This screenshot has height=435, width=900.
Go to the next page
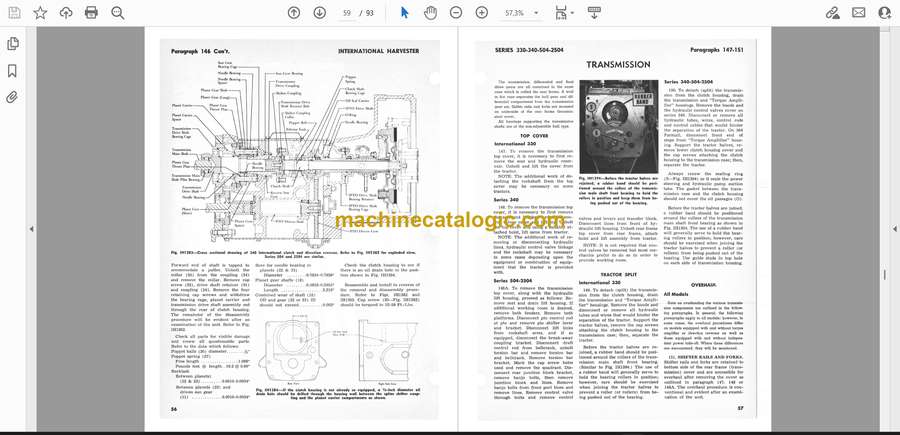click(x=320, y=13)
